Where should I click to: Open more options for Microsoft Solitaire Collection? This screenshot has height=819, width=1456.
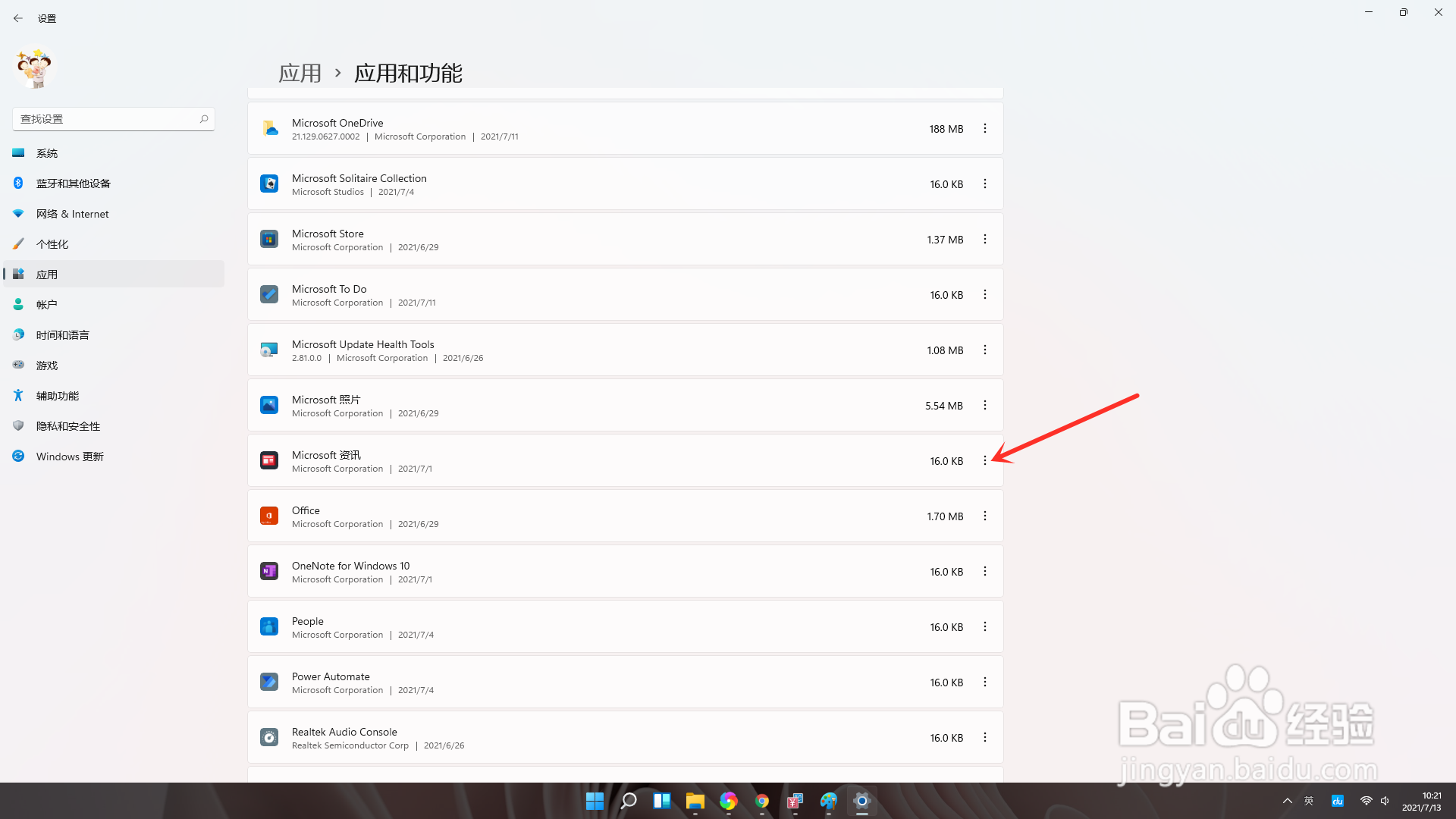click(x=985, y=184)
